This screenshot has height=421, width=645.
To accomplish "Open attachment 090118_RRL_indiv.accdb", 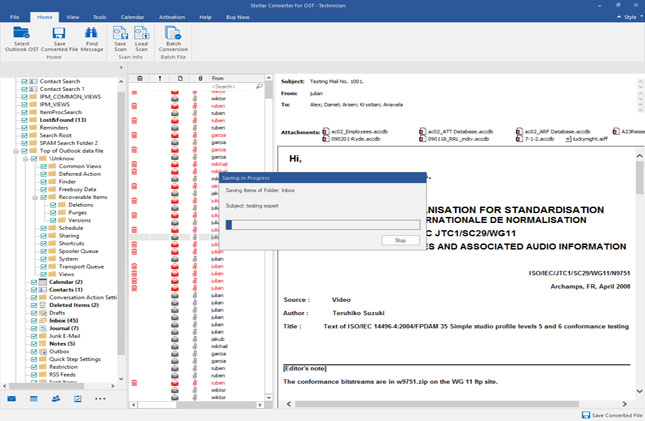I will coord(454,139).
